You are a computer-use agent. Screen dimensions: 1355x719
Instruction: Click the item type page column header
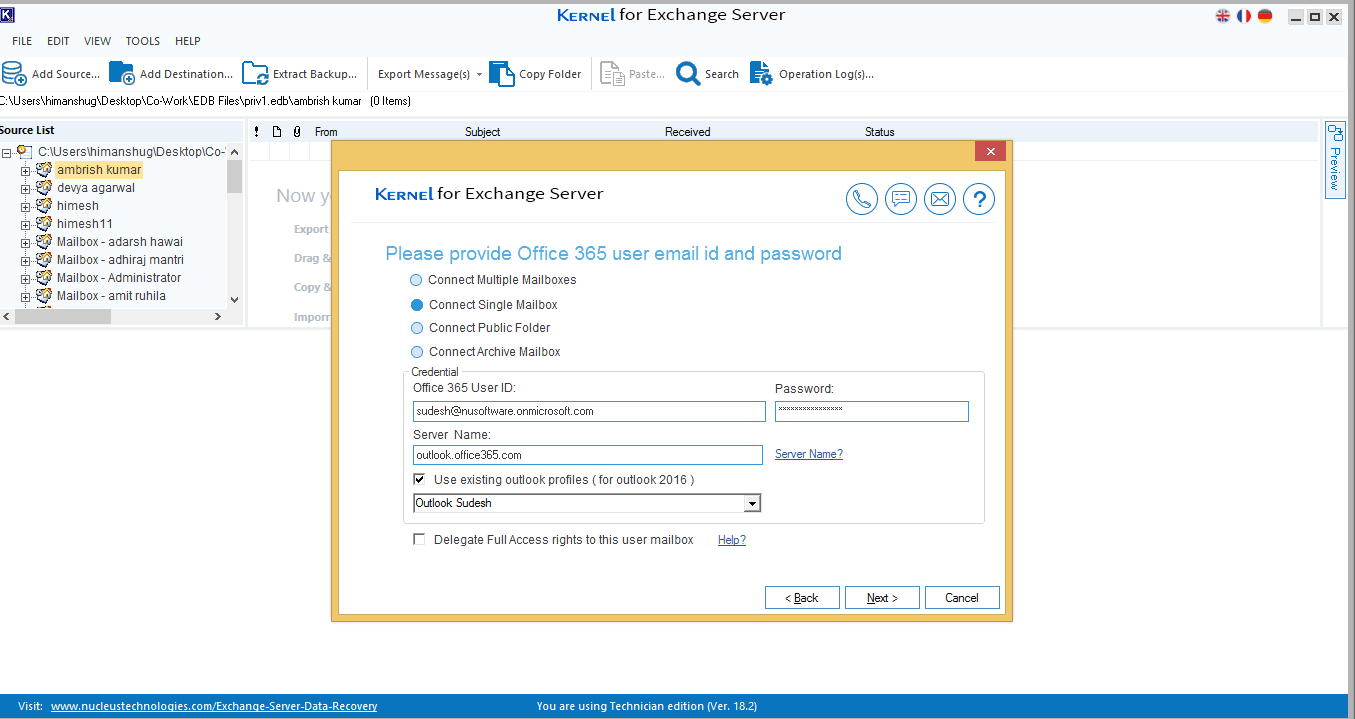click(277, 132)
